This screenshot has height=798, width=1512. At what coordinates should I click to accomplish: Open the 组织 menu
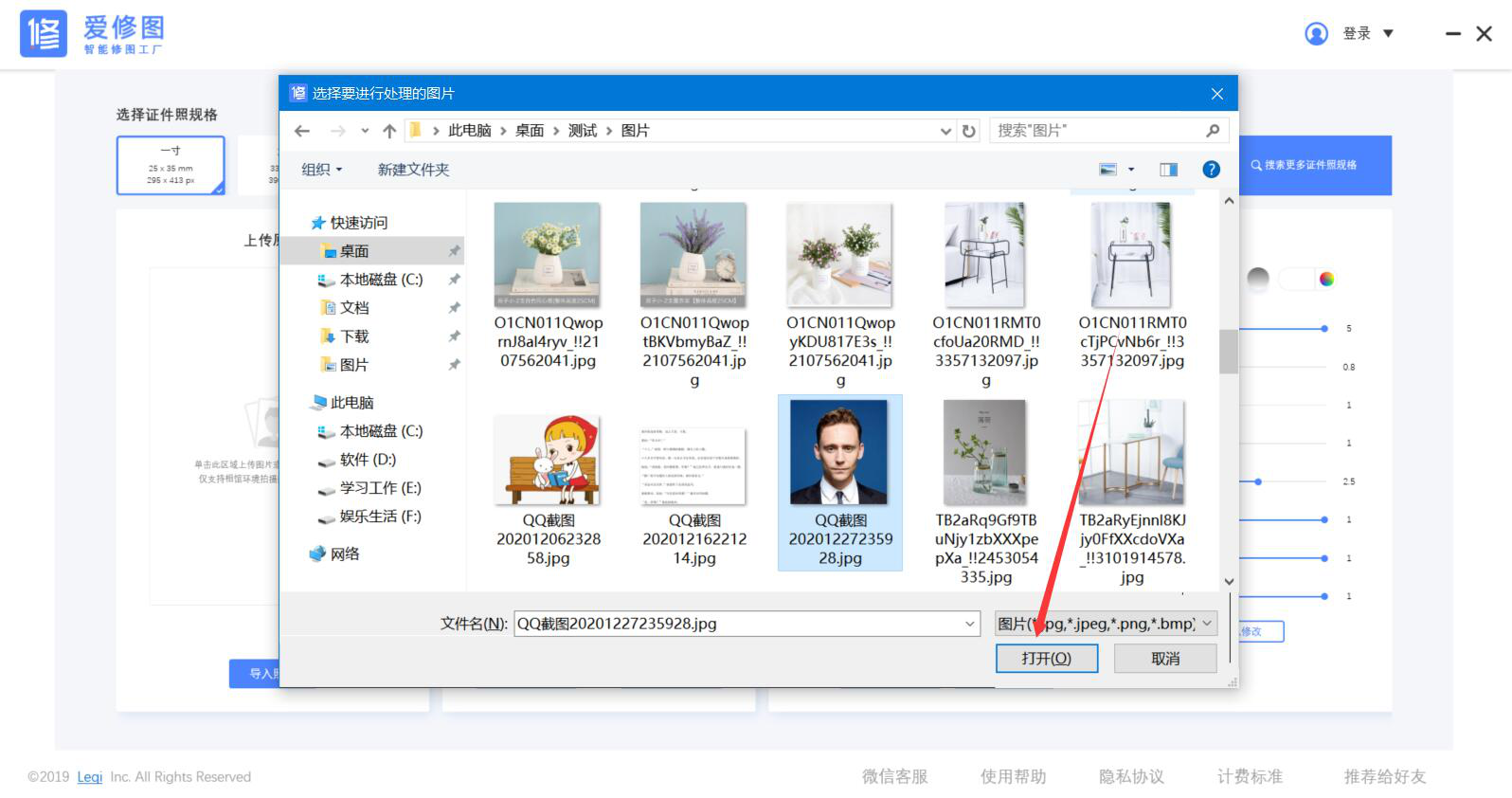click(322, 170)
